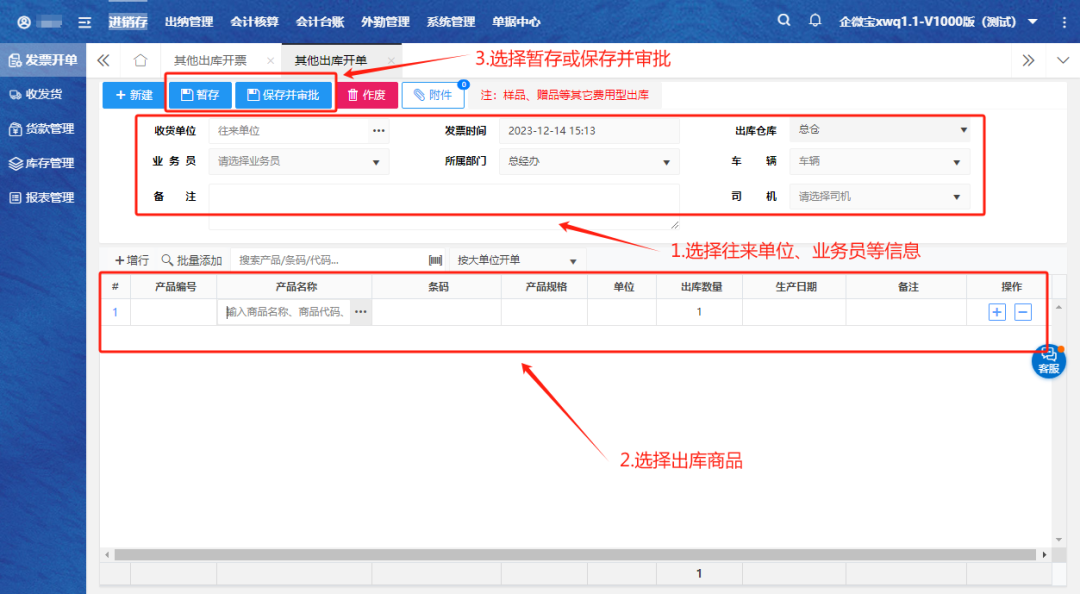Click the 作废 button
The image size is (1080, 594).
pos(367,95)
